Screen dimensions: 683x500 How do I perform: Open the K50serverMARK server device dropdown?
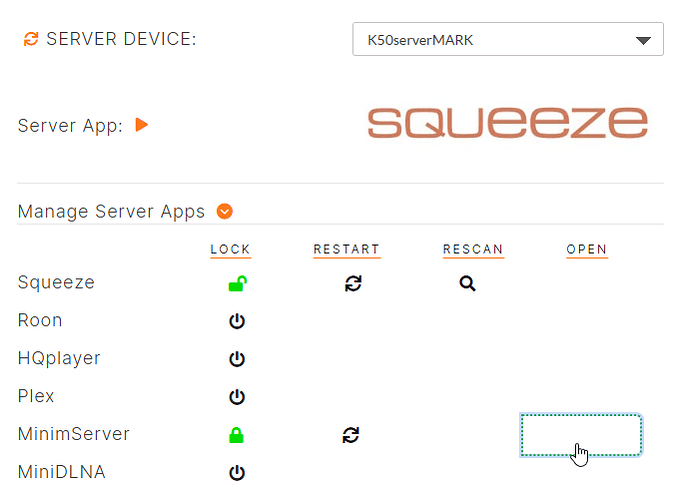(x=508, y=40)
